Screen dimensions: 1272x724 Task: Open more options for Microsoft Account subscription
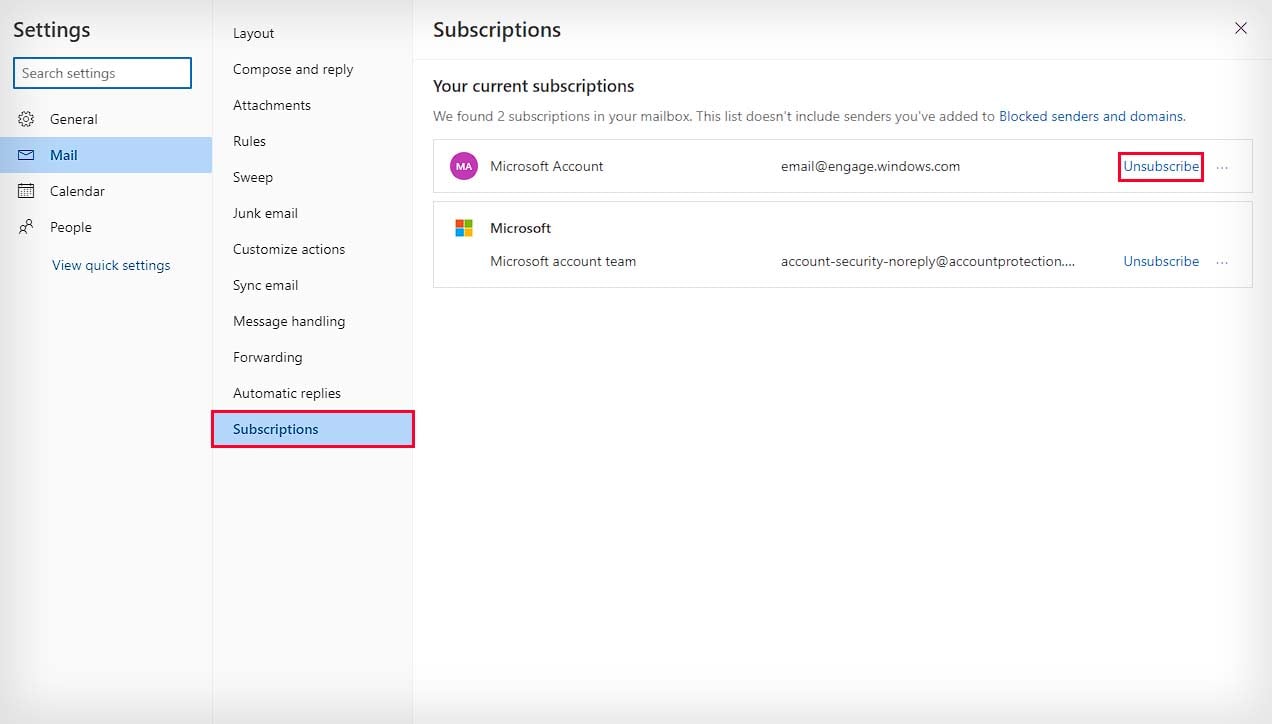[1222, 167]
